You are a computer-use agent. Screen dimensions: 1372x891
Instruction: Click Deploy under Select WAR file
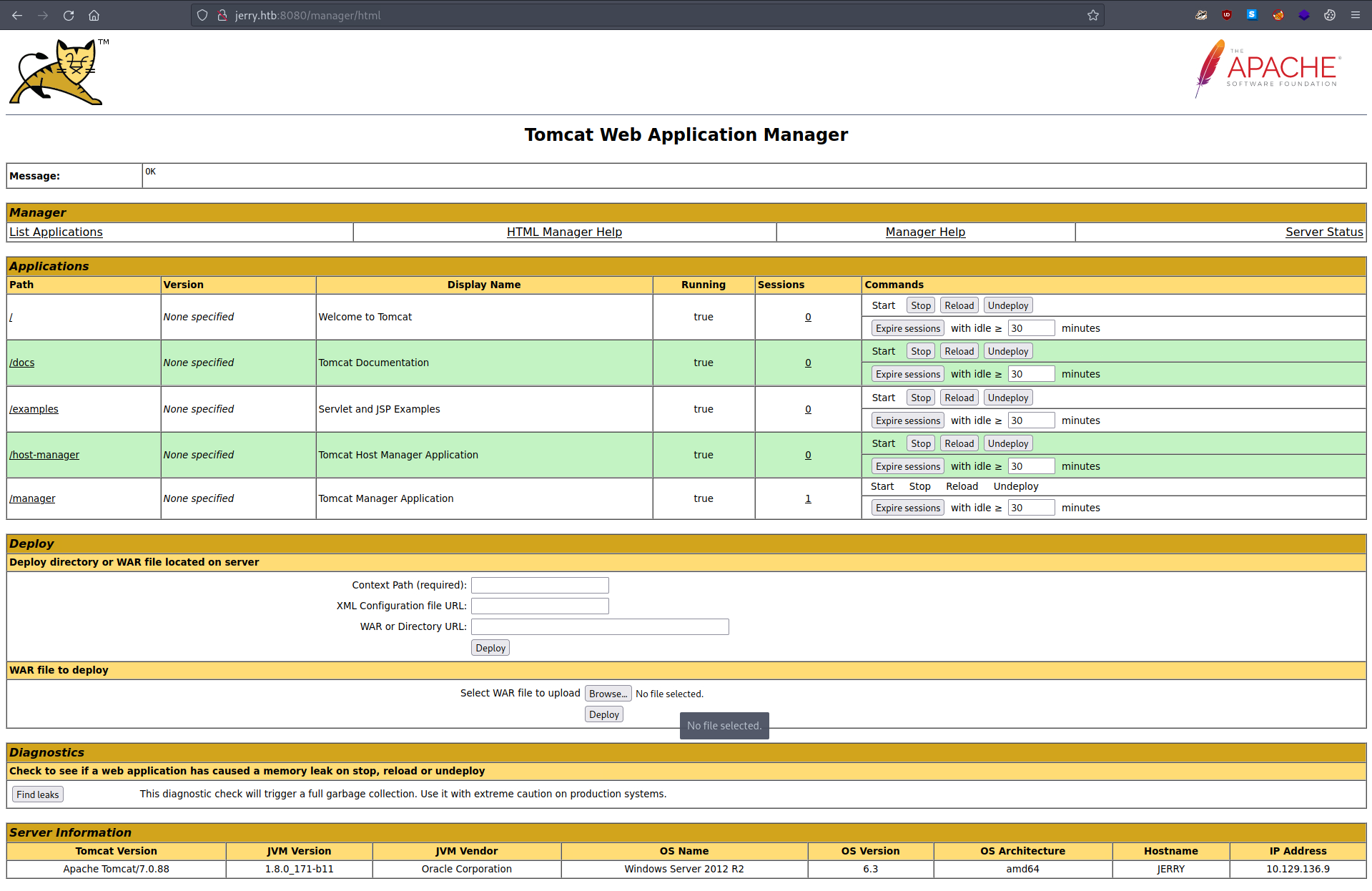604,714
